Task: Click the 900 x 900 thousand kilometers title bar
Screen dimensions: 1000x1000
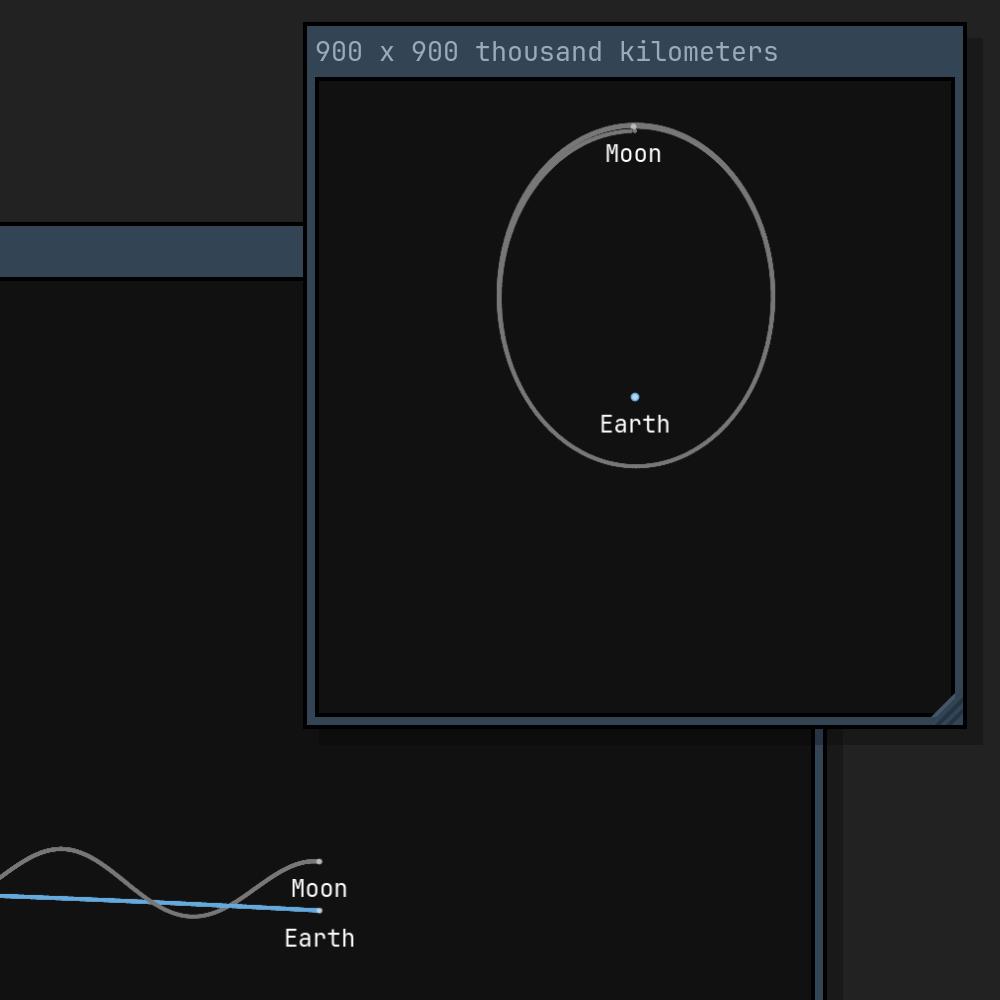Action: click(635, 50)
